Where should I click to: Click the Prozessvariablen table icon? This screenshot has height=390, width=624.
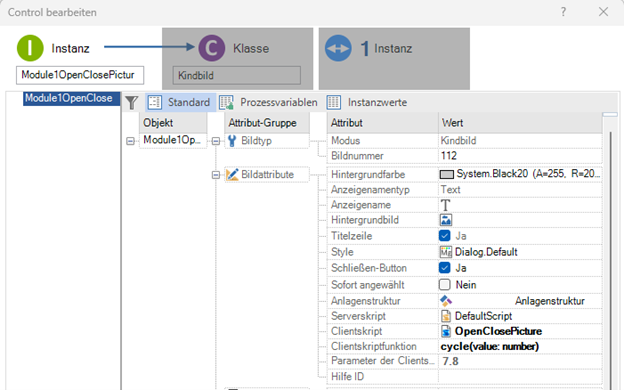tap(226, 102)
